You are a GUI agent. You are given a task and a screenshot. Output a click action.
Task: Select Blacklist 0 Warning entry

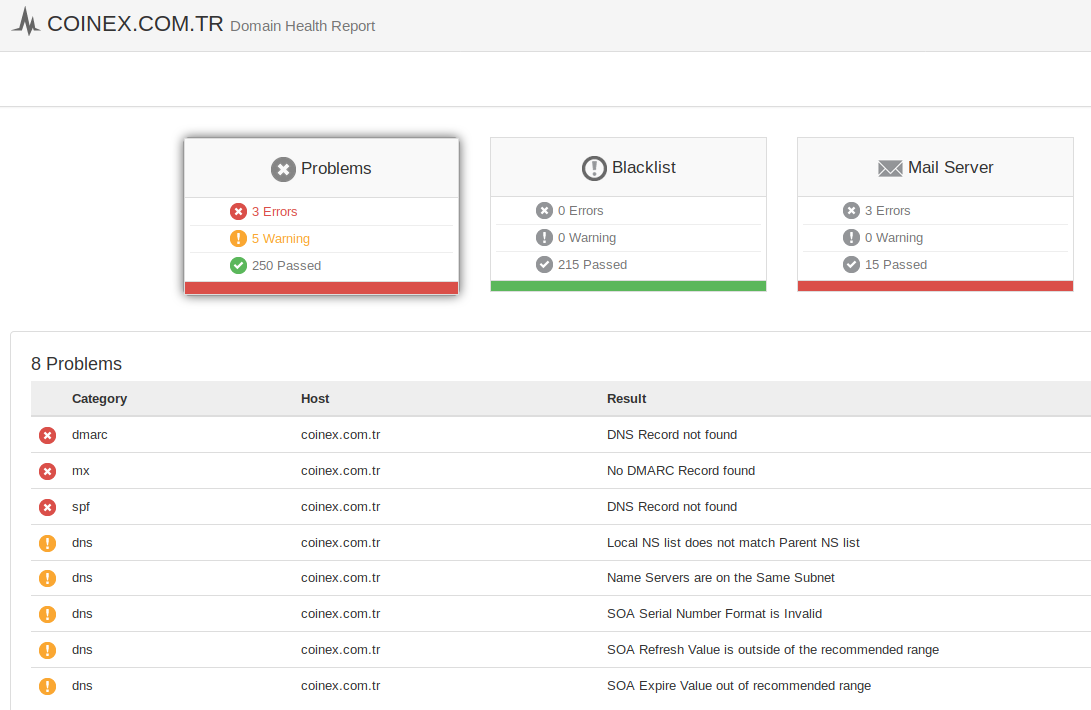point(587,237)
